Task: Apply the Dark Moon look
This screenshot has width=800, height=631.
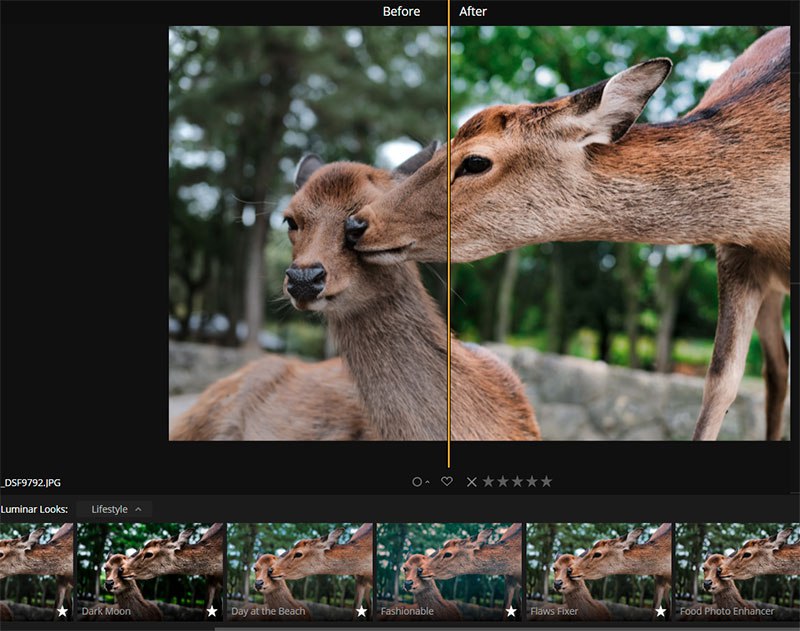Action: [150, 565]
